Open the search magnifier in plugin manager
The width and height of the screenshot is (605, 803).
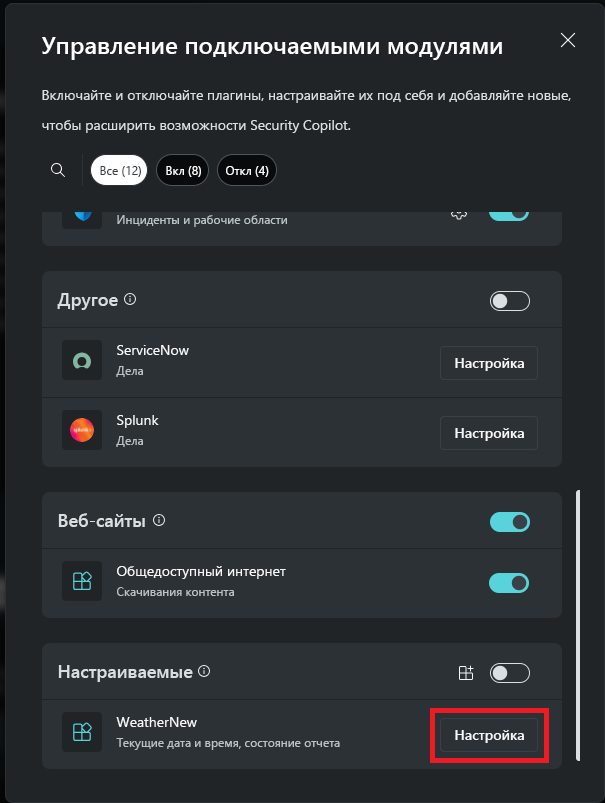click(x=57, y=169)
